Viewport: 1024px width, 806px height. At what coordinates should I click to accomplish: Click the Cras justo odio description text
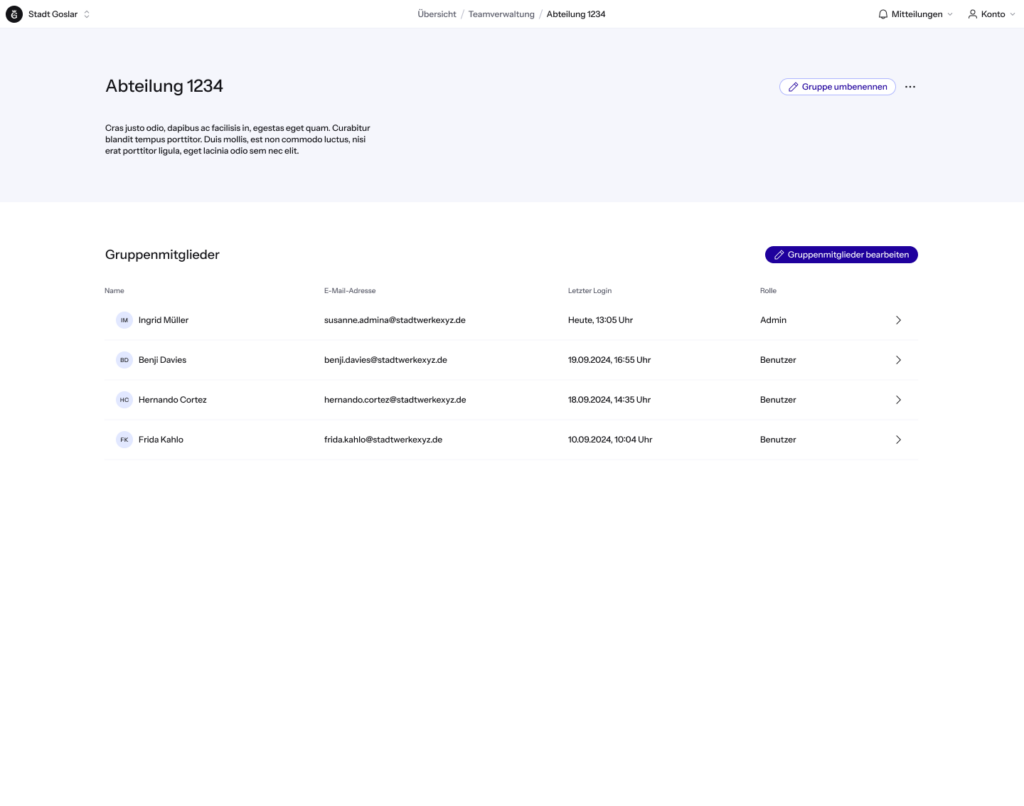[238, 139]
